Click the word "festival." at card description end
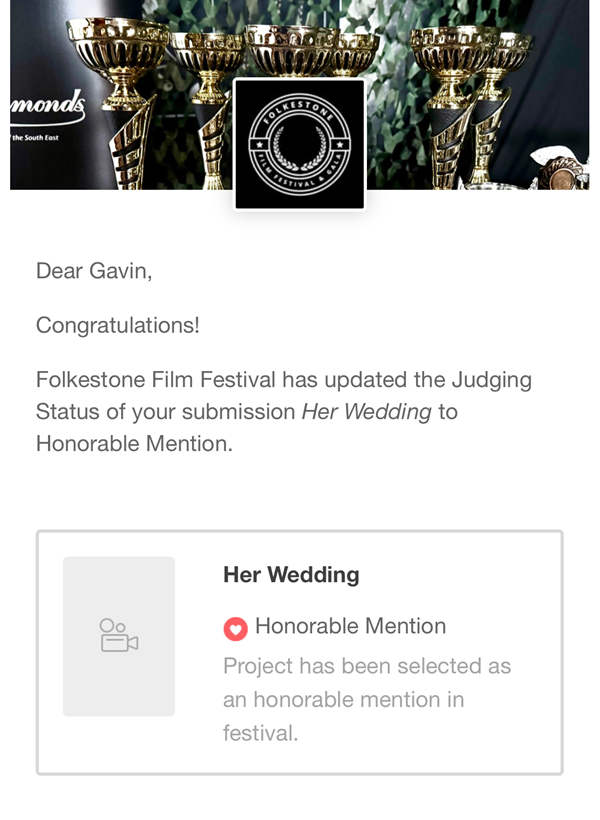The width and height of the screenshot is (600, 820). [x=260, y=733]
